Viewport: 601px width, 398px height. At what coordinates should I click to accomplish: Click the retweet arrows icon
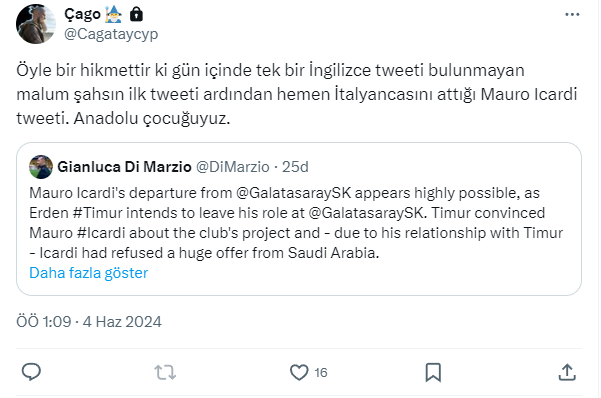[x=165, y=372]
